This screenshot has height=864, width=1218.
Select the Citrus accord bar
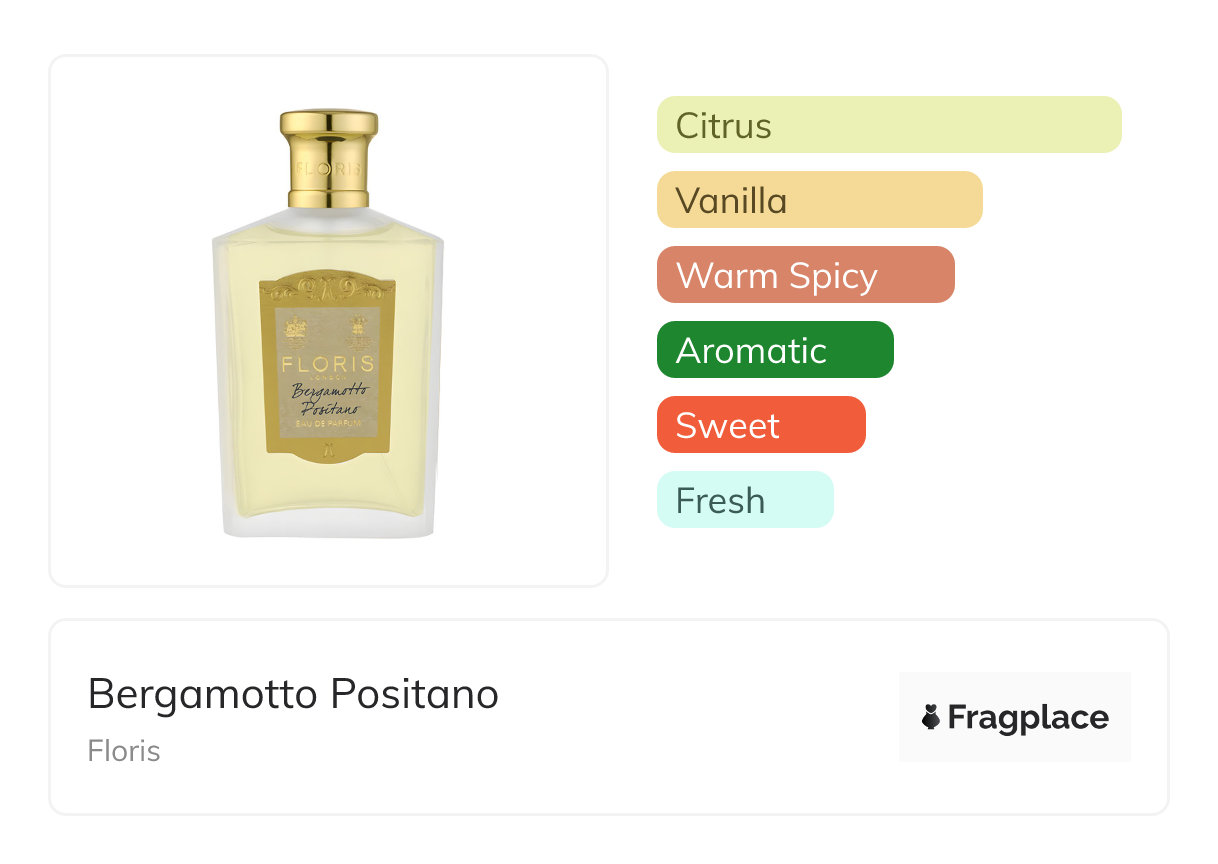tap(888, 125)
